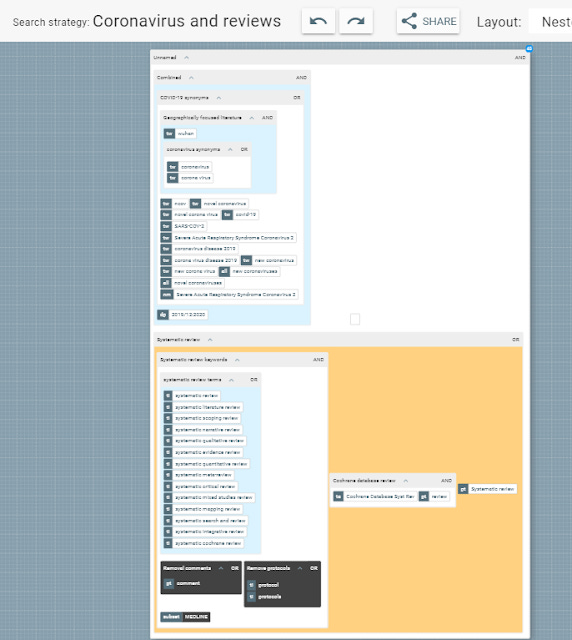Image resolution: width=572 pixels, height=640 pixels.
Task: Open the Layout dropdown
Action: (x=550, y=22)
